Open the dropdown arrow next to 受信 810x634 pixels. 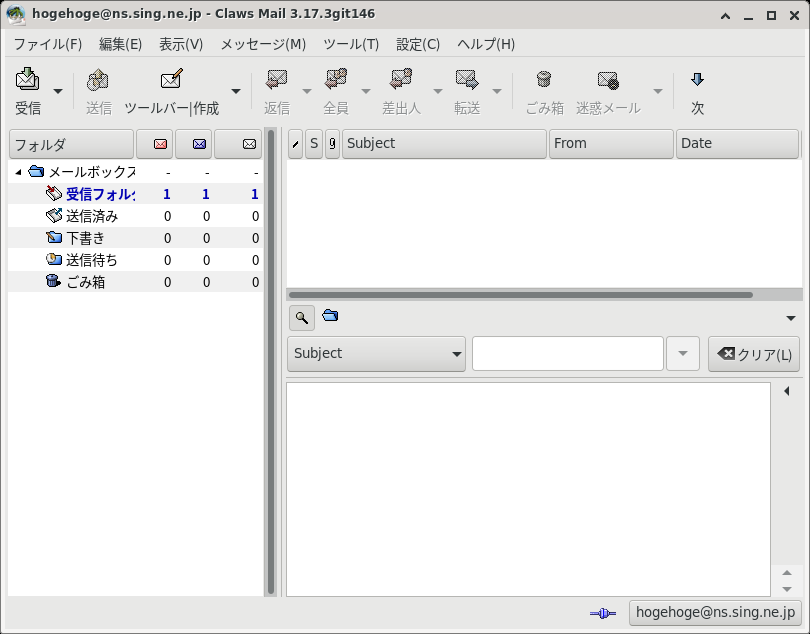click(58, 91)
